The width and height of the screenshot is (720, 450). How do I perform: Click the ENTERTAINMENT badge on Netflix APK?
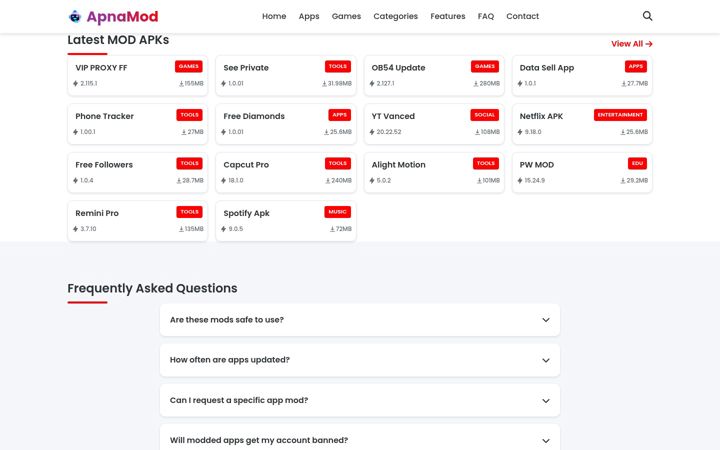620,115
